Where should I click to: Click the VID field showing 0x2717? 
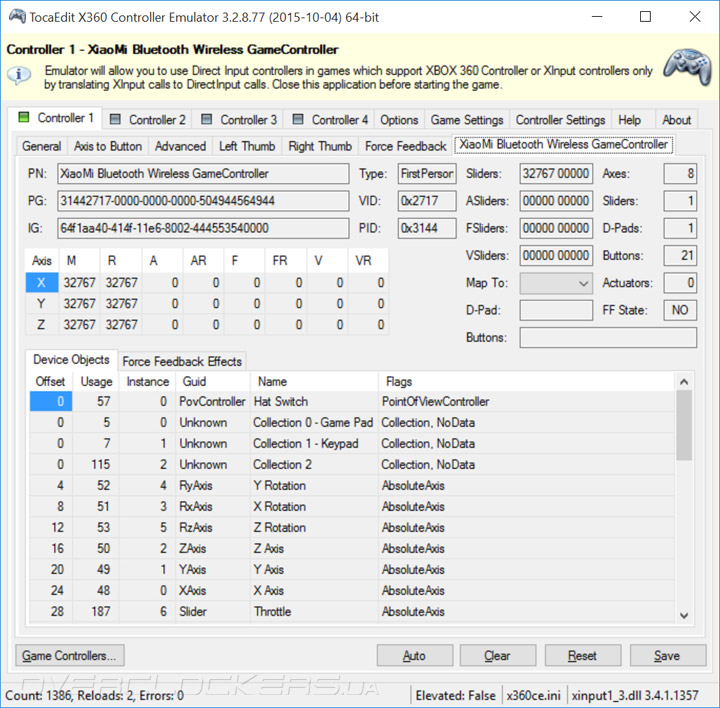click(427, 201)
